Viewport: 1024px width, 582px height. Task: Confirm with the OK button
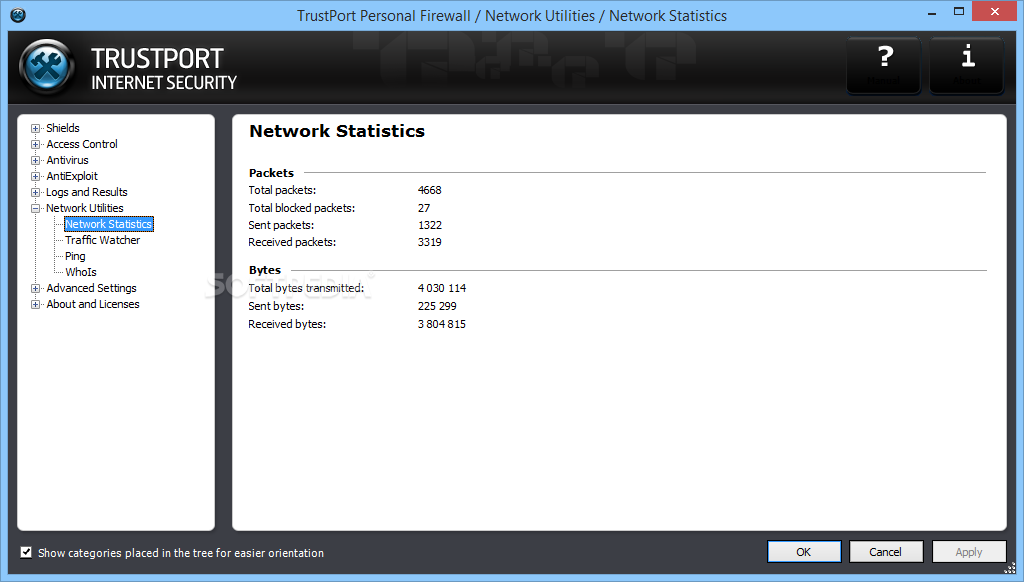[x=804, y=552]
